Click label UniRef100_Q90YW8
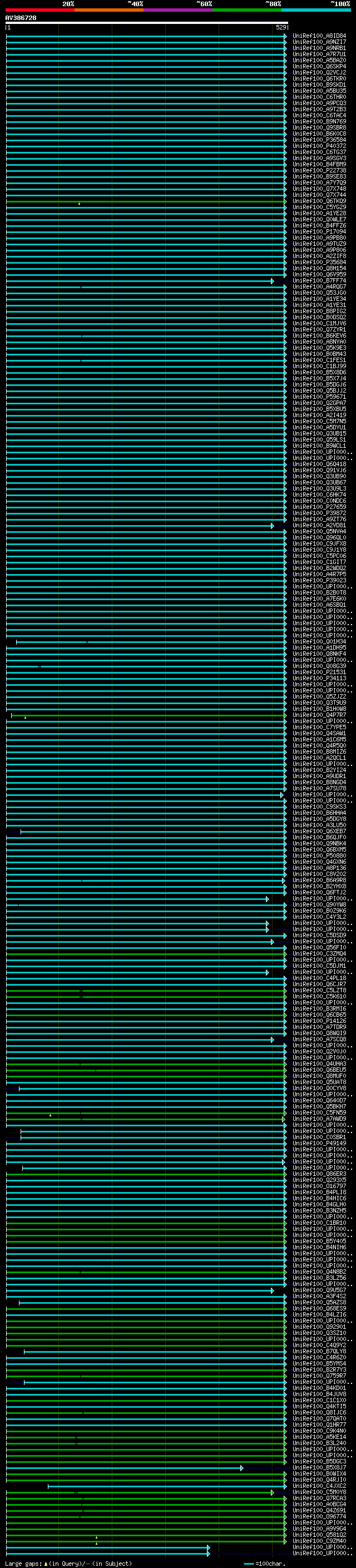 [x=319, y=904]
